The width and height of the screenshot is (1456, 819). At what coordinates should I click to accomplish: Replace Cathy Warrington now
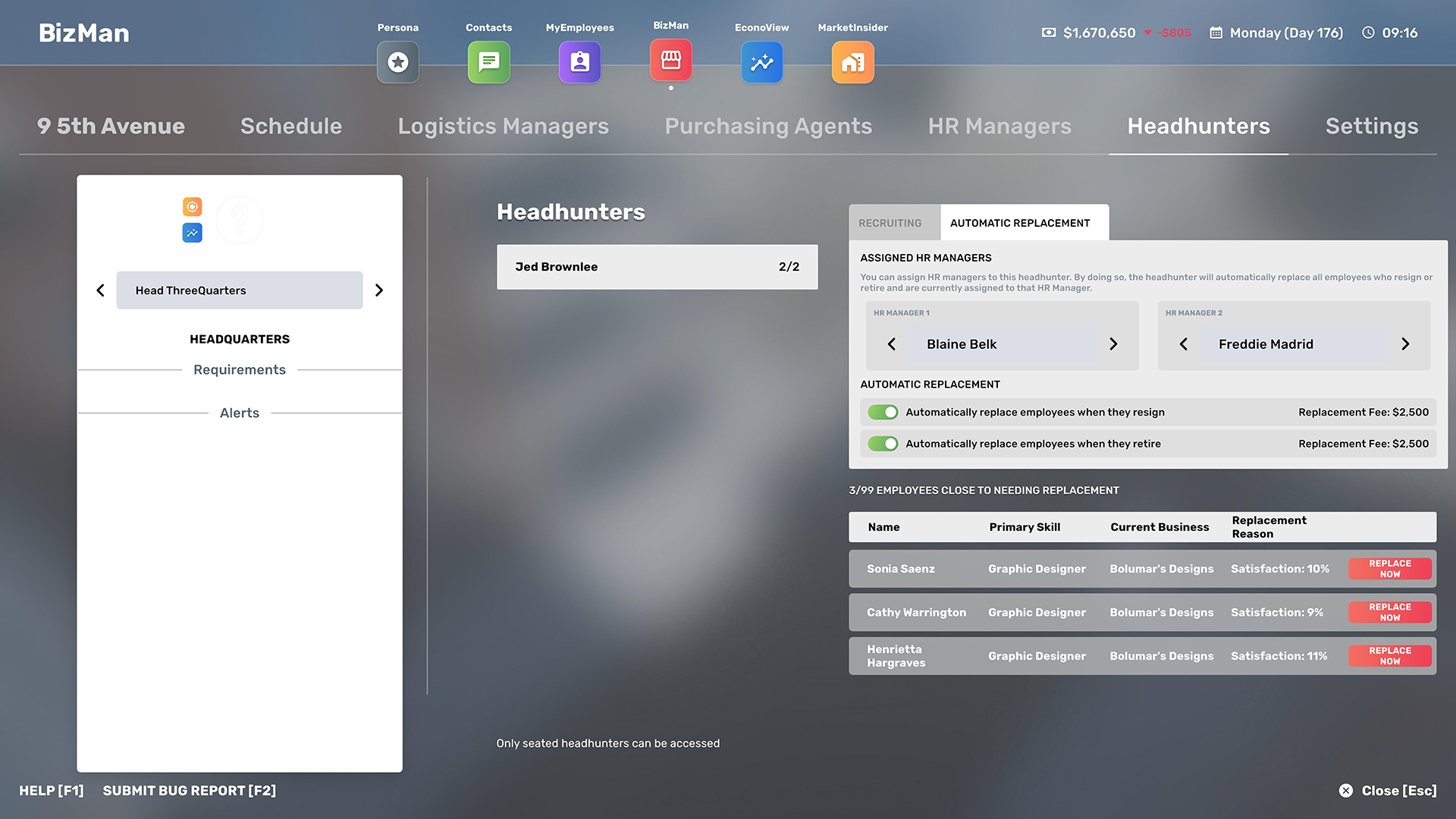[x=1389, y=612]
